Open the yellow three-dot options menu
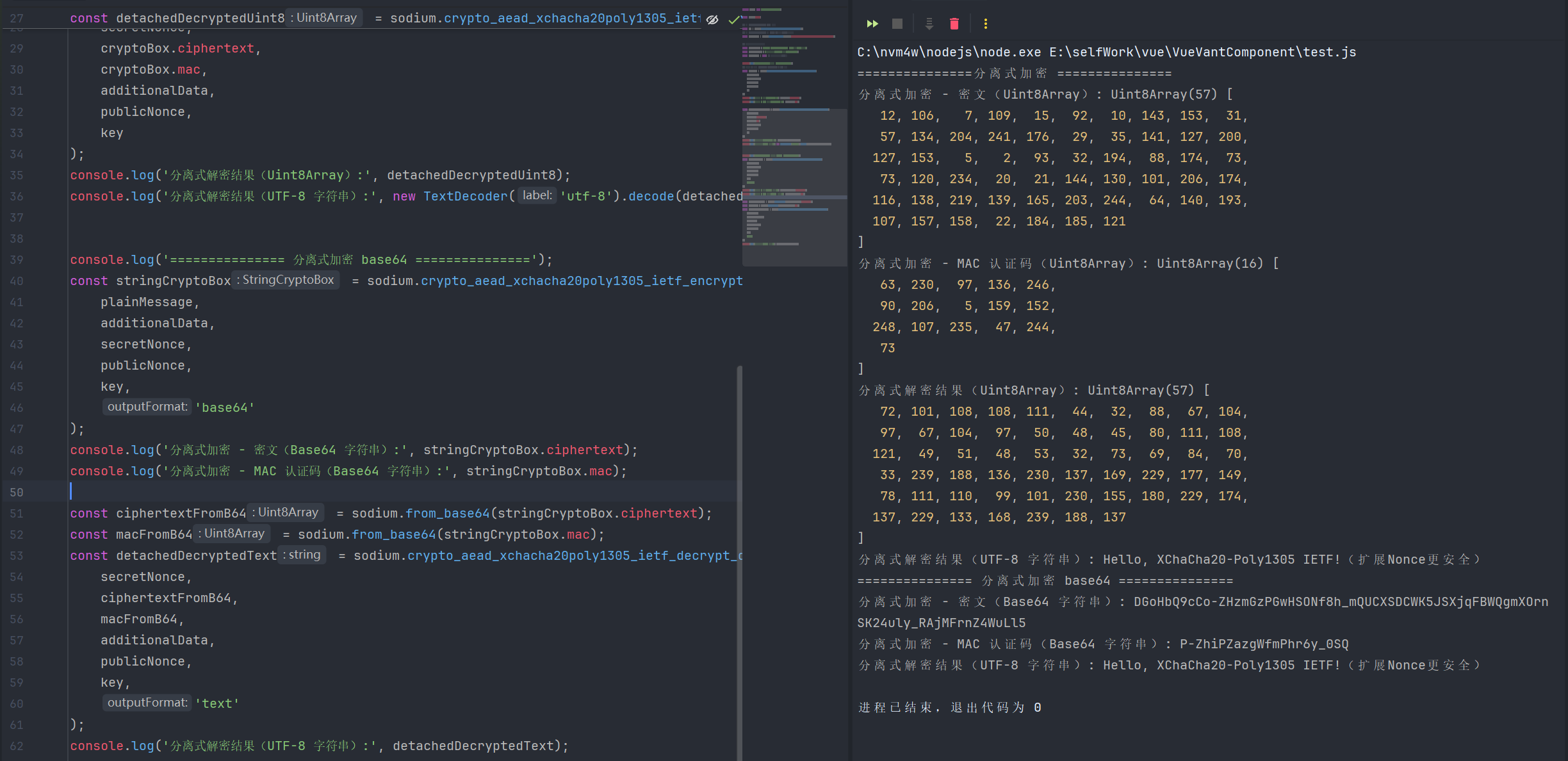This screenshot has height=761, width=1568. point(985,24)
